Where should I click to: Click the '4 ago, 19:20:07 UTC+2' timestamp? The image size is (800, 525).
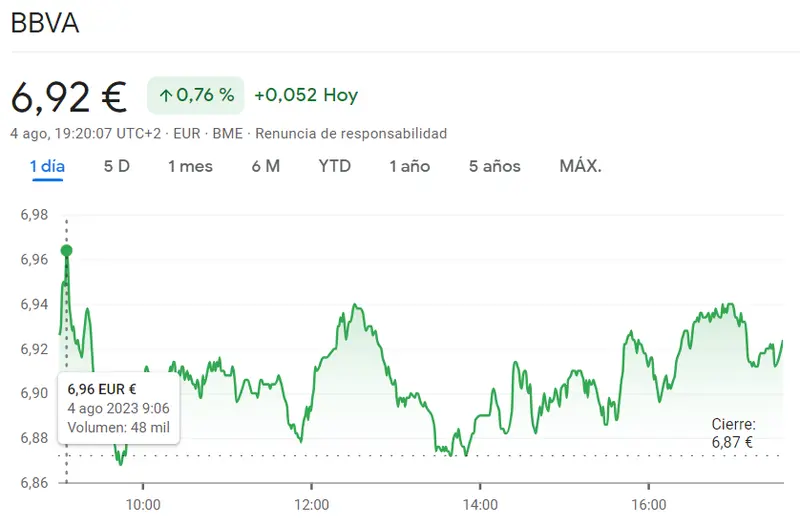(x=86, y=134)
